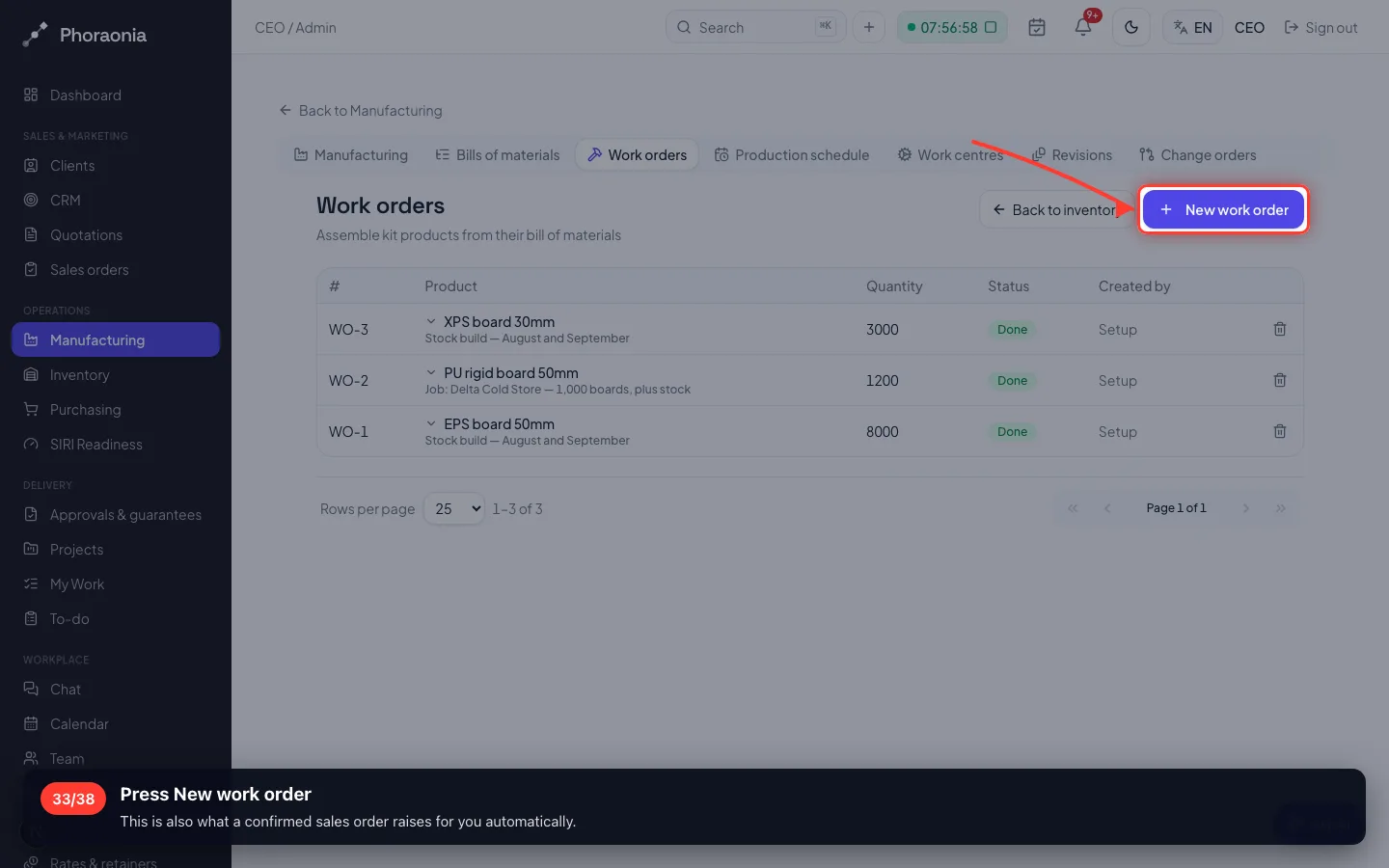This screenshot has width=1389, height=868.
Task: Go to Projects in sidebar
Action: [116, 549]
